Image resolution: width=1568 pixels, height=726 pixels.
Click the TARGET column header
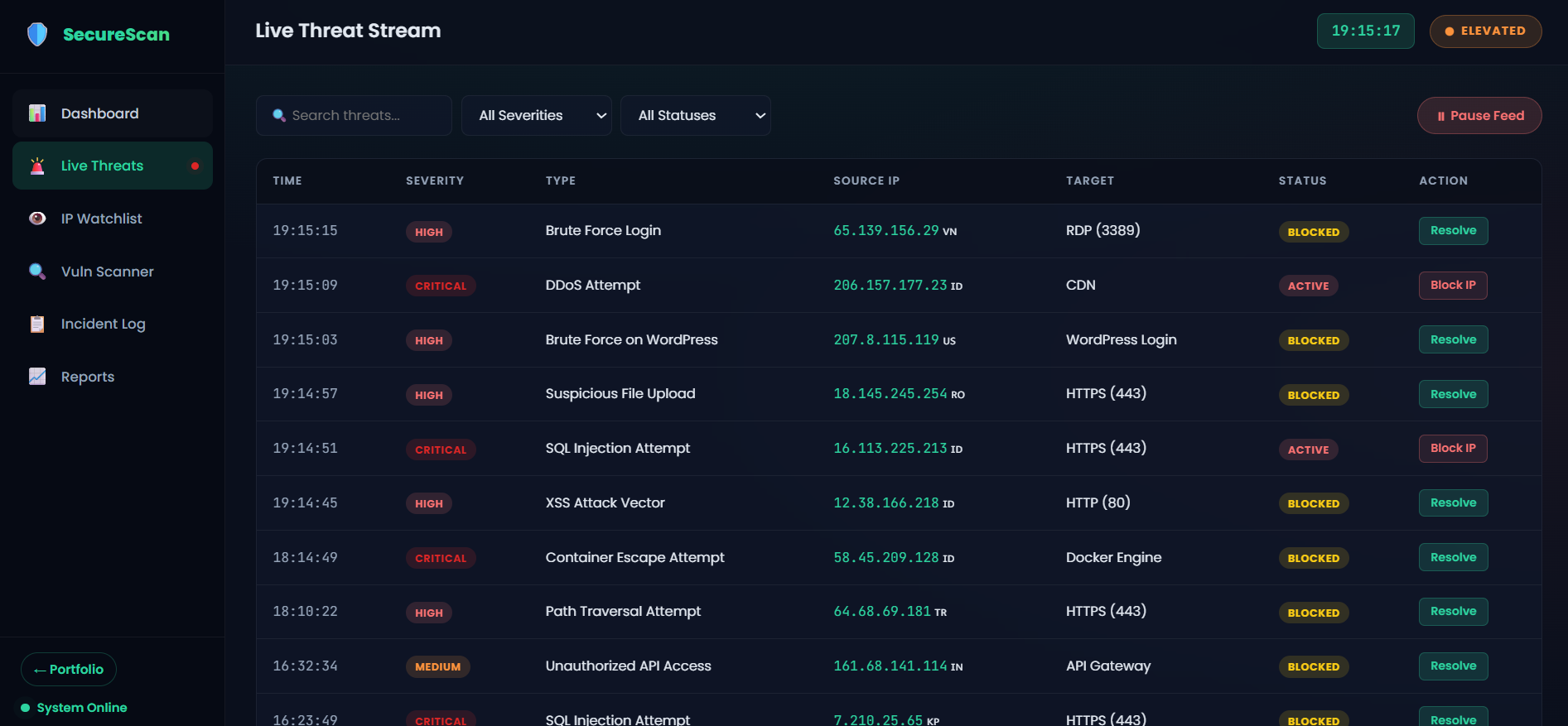pyautogui.click(x=1090, y=181)
